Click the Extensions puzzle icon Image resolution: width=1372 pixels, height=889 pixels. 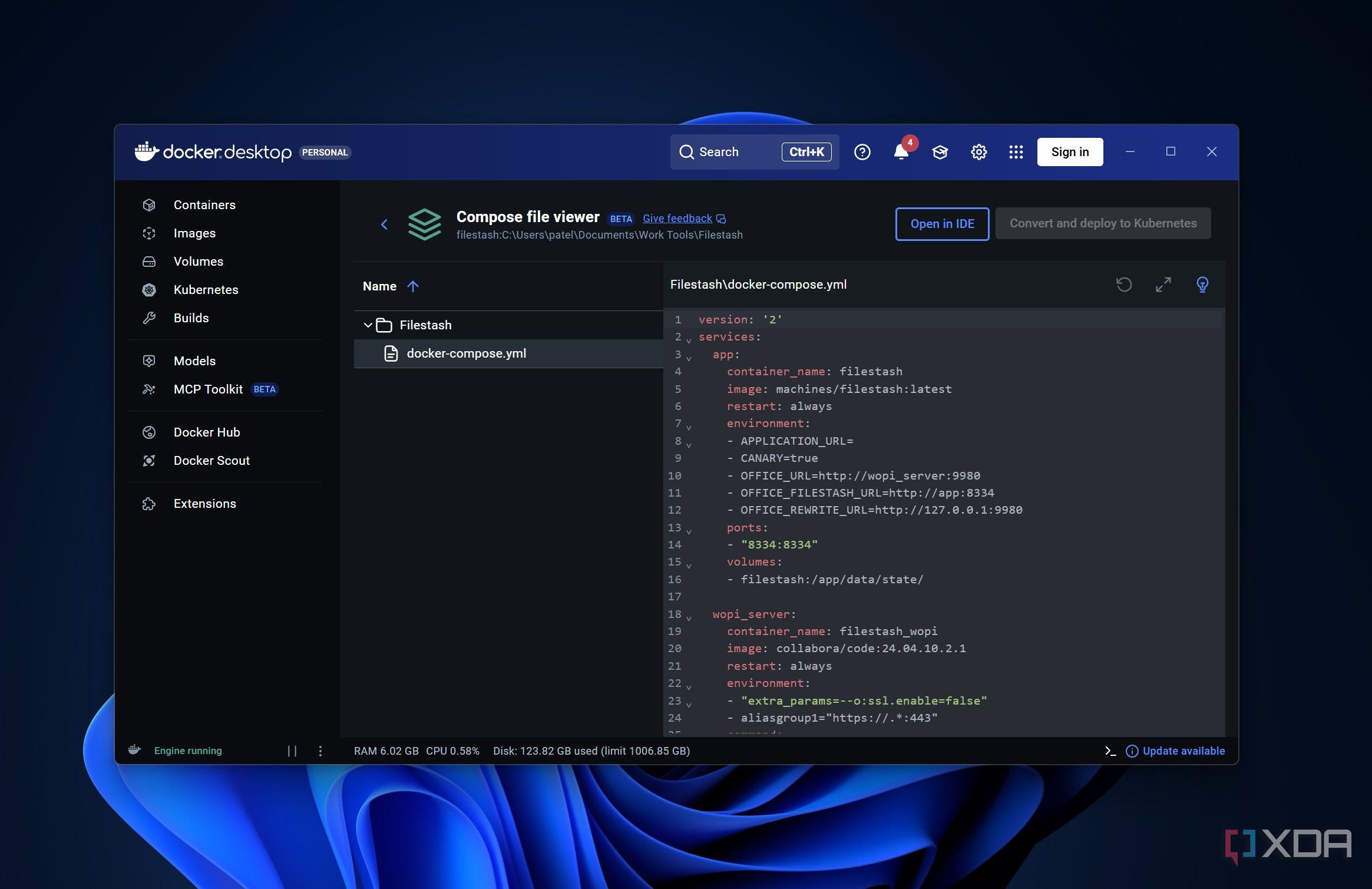pos(149,504)
